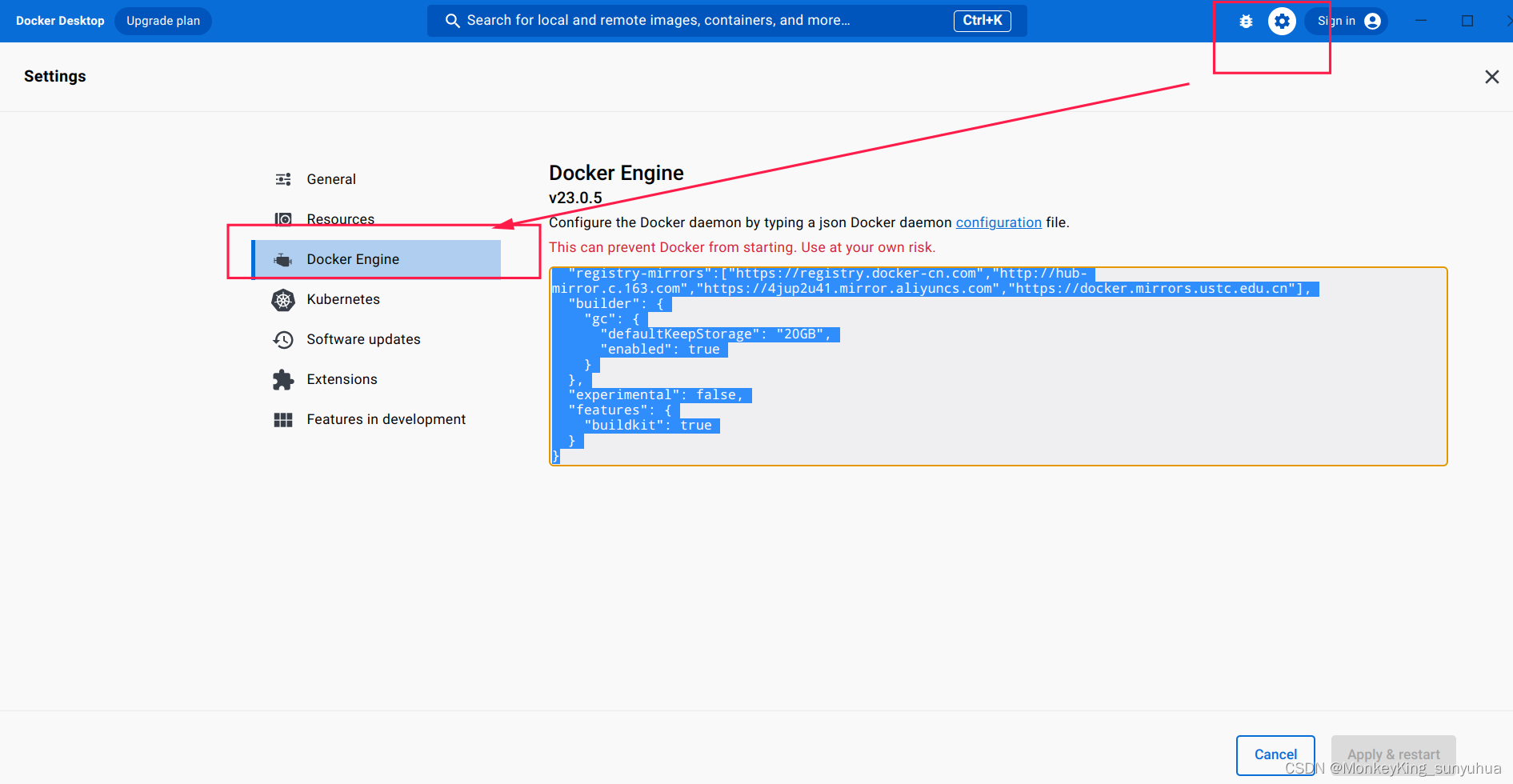Close the Settings panel with X

click(1492, 77)
